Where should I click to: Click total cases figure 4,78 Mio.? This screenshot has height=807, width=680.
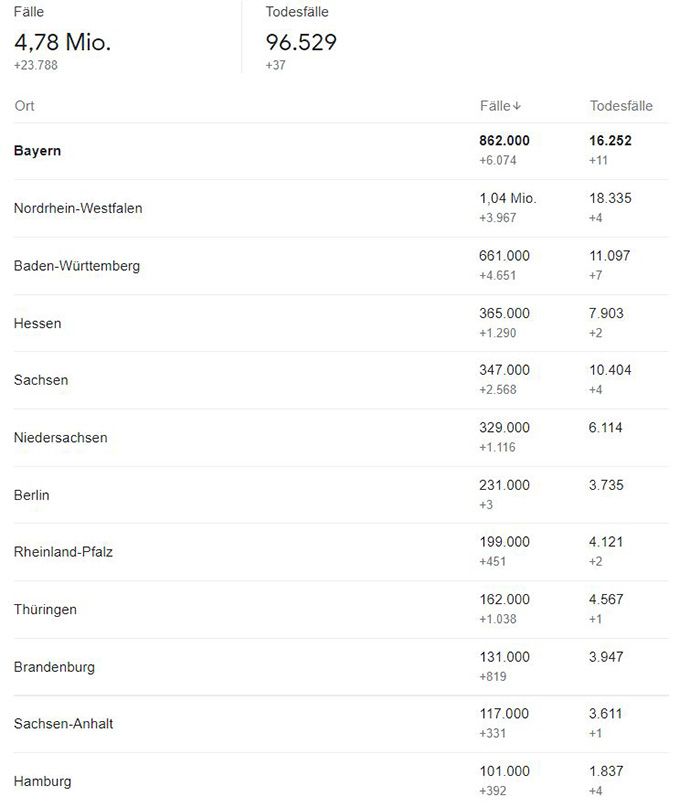point(62,42)
